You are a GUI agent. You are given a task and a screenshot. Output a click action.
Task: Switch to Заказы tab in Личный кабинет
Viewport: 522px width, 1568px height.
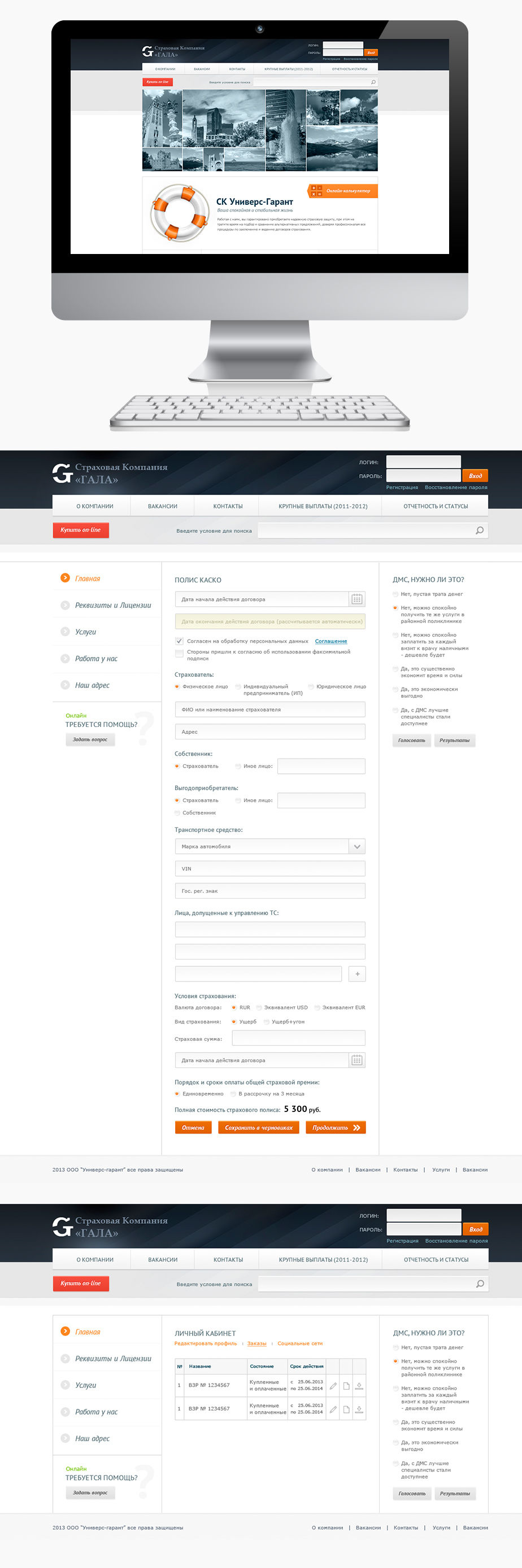[256, 1343]
